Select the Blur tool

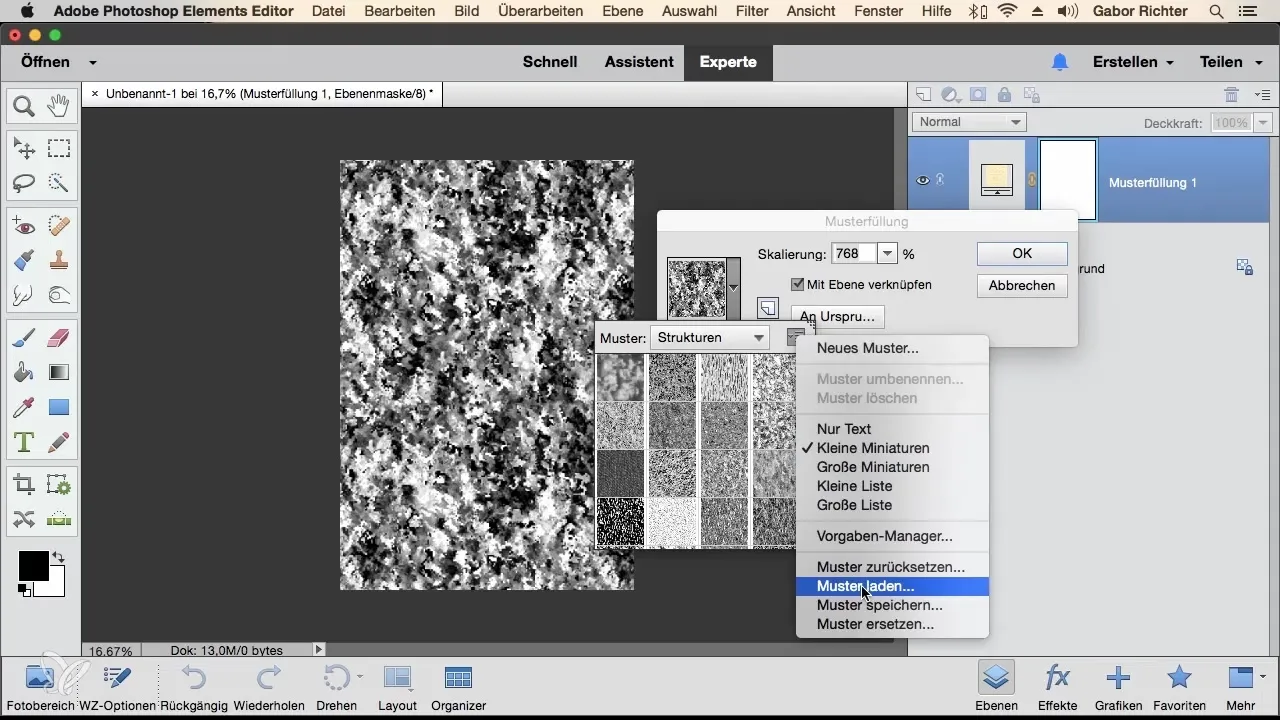click(x=24, y=295)
